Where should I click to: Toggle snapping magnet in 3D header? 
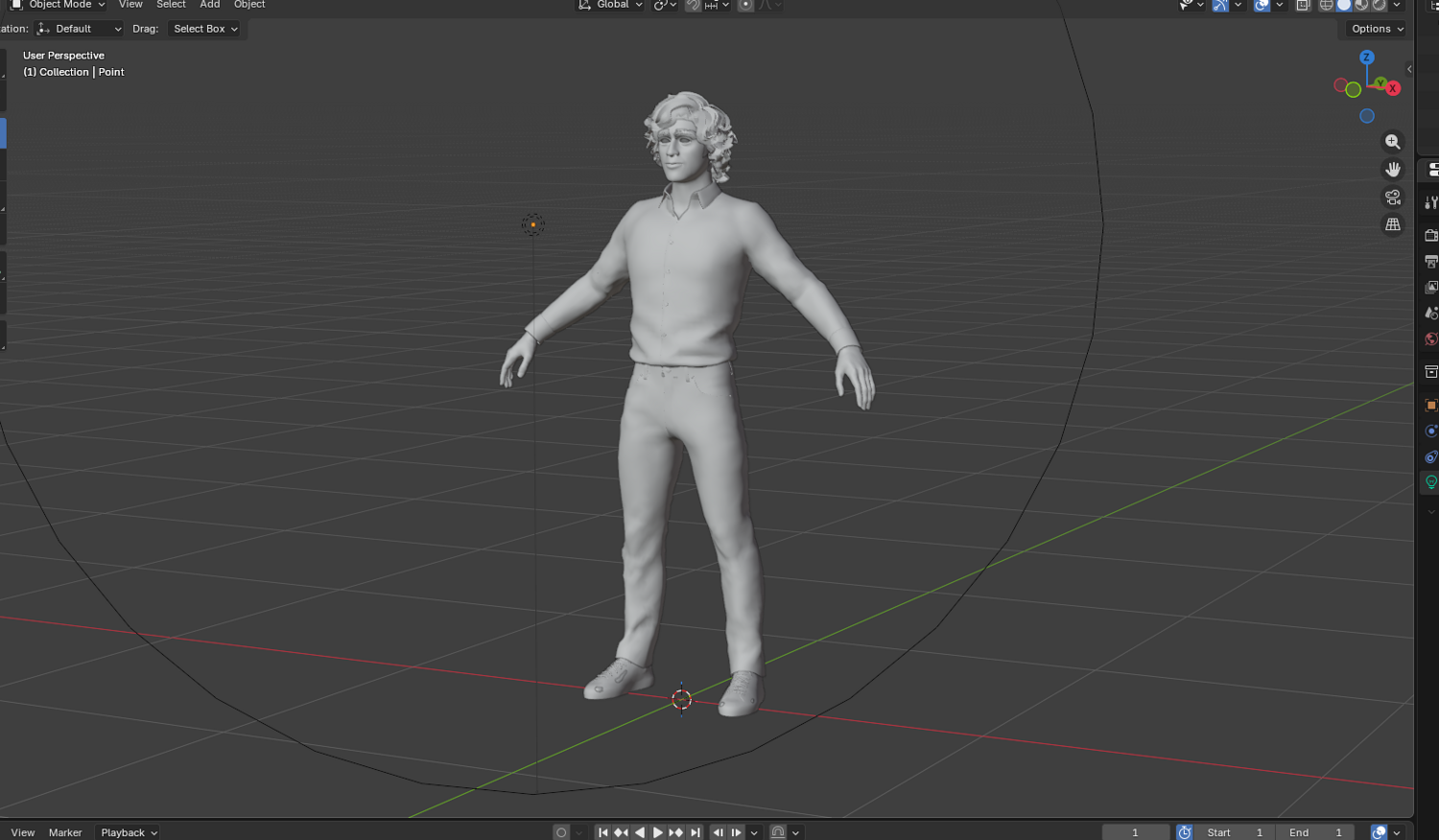click(x=693, y=5)
